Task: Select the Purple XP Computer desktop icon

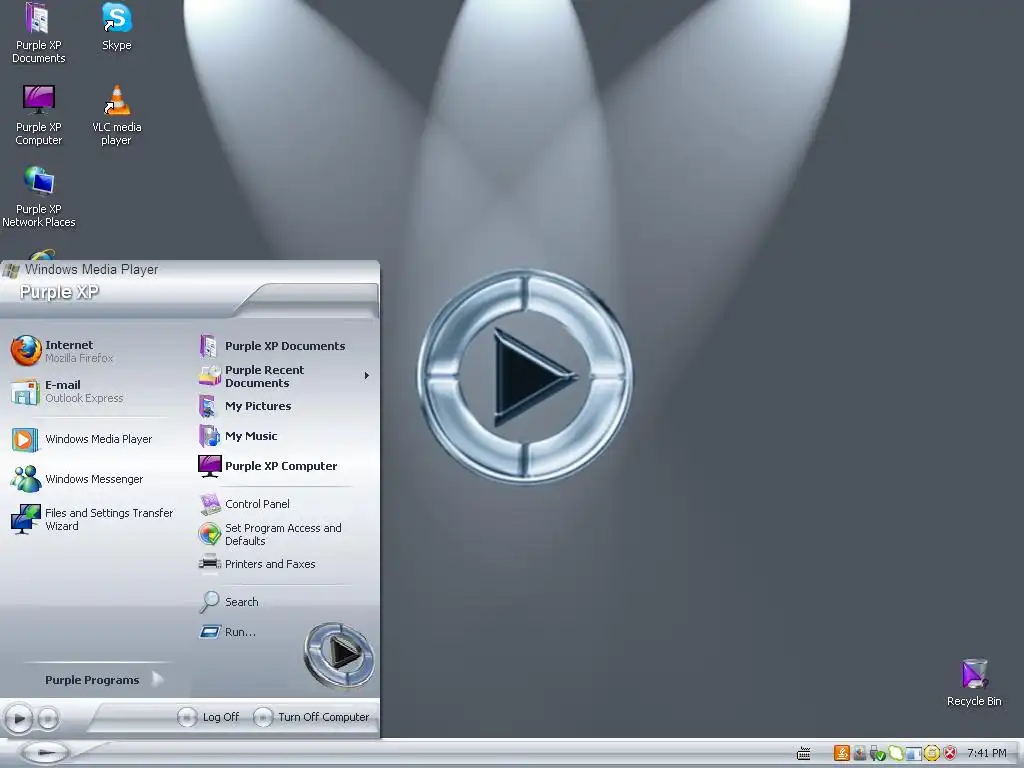Action: pos(39,115)
